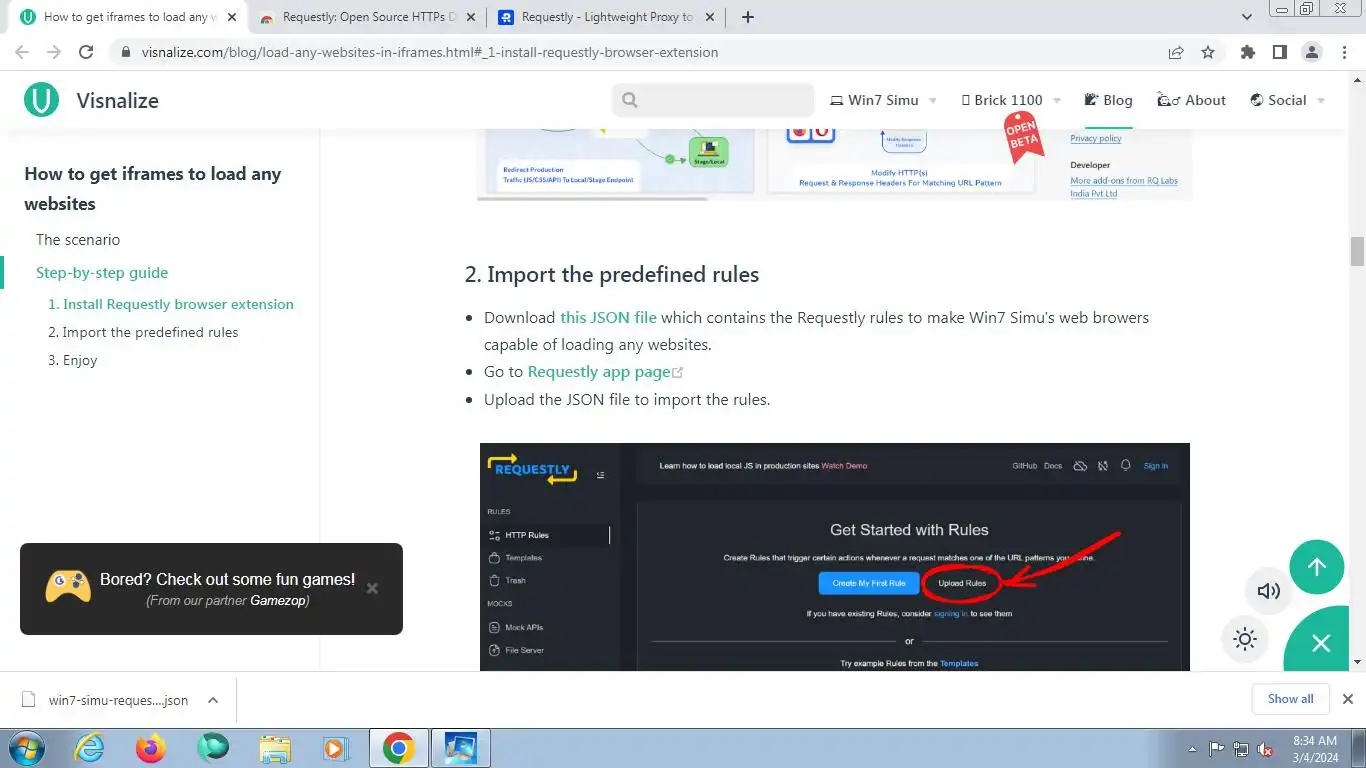This screenshot has width=1366, height=768.
Task: Click the Visnalize site name
Action: coord(117,100)
